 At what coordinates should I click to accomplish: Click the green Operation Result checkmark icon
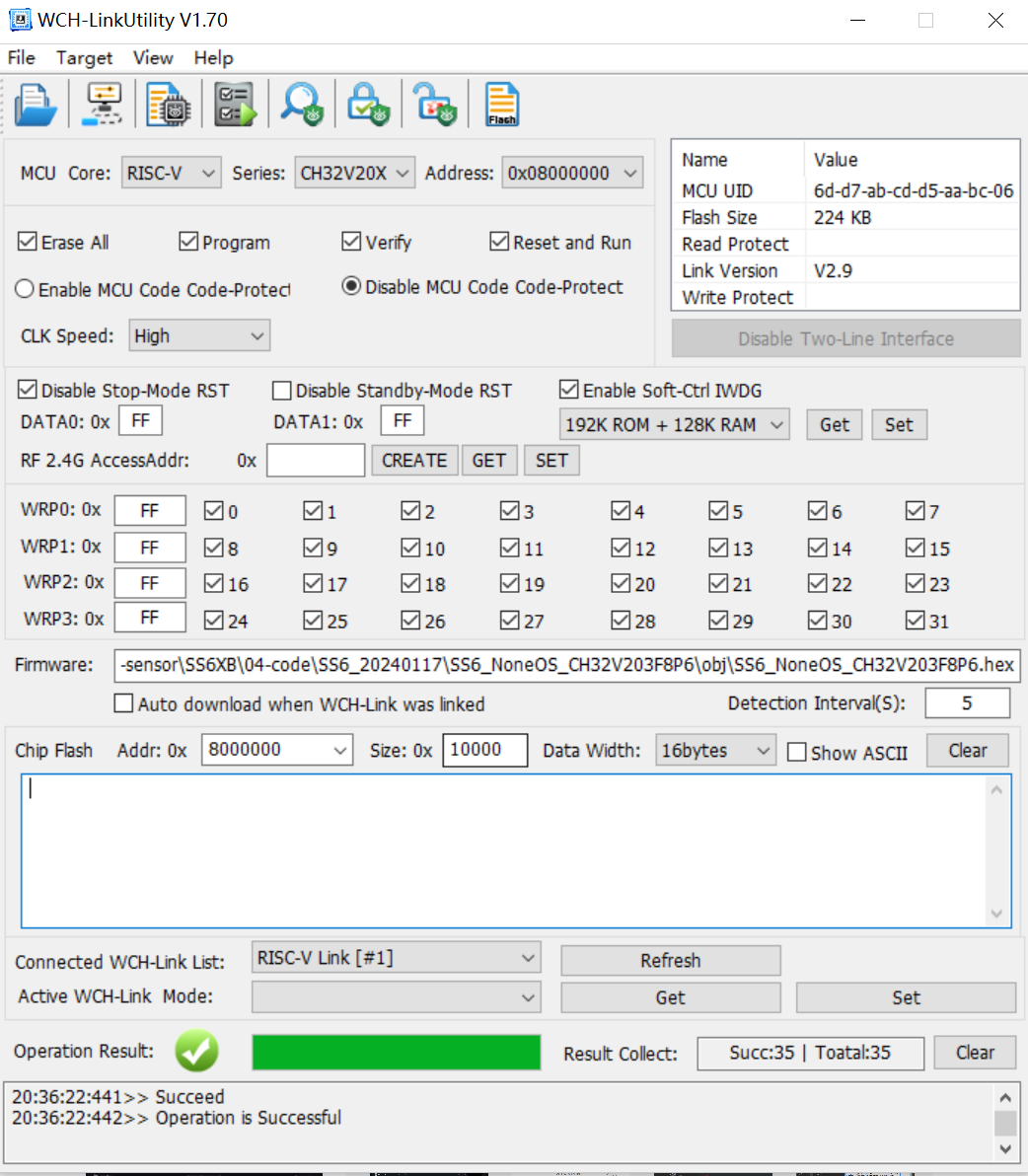(x=197, y=1051)
